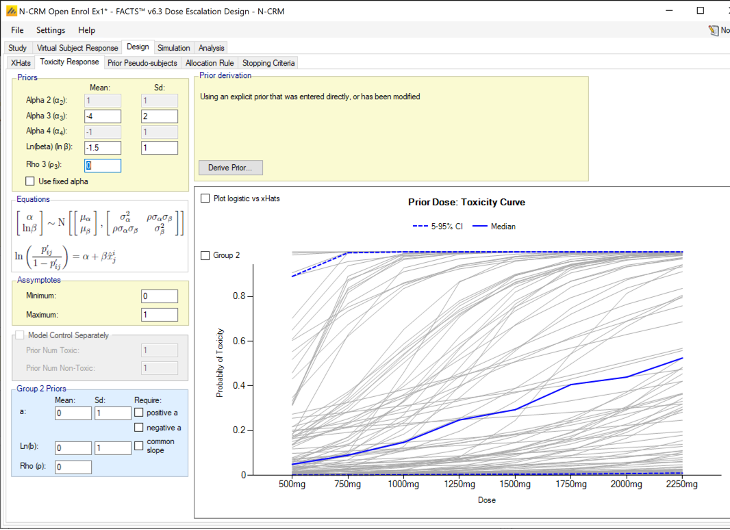This screenshot has height=530, width=730.
Task: Toggle Plot logistic vs xHats checkbox
Action: coord(206,198)
